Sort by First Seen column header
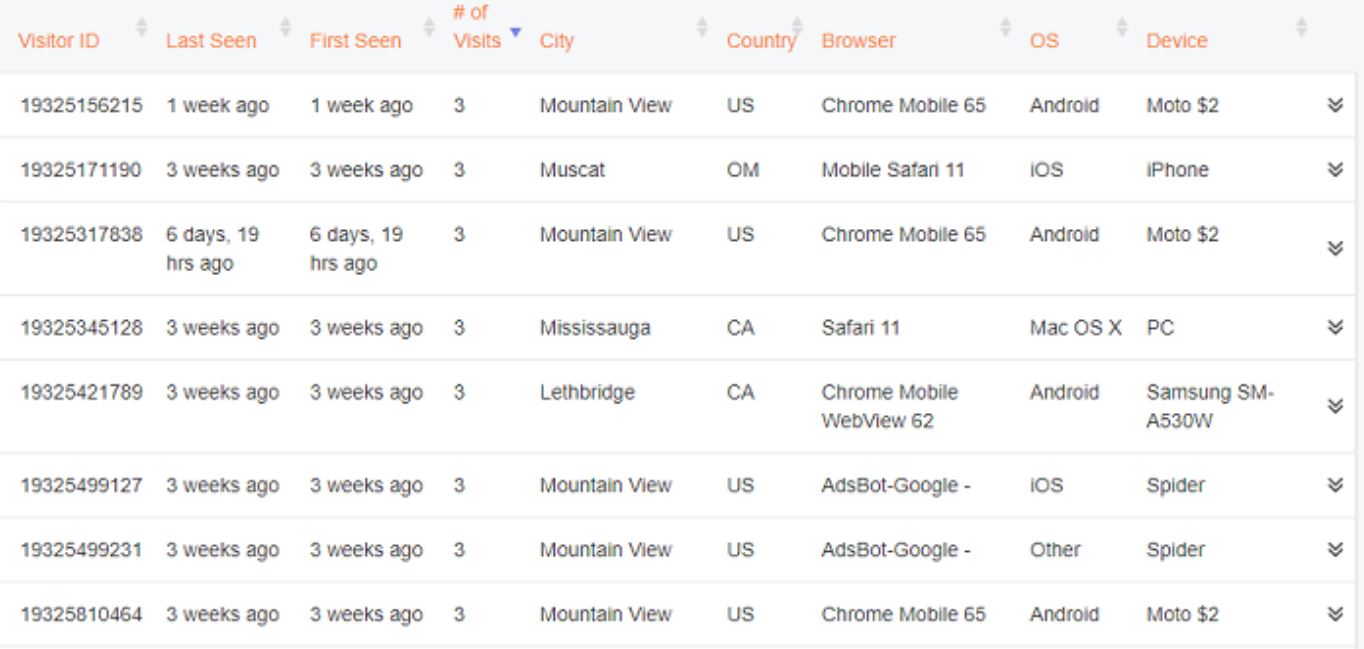Image resolution: width=1364 pixels, height=649 pixels. pyautogui.click(x=355, y=41)
